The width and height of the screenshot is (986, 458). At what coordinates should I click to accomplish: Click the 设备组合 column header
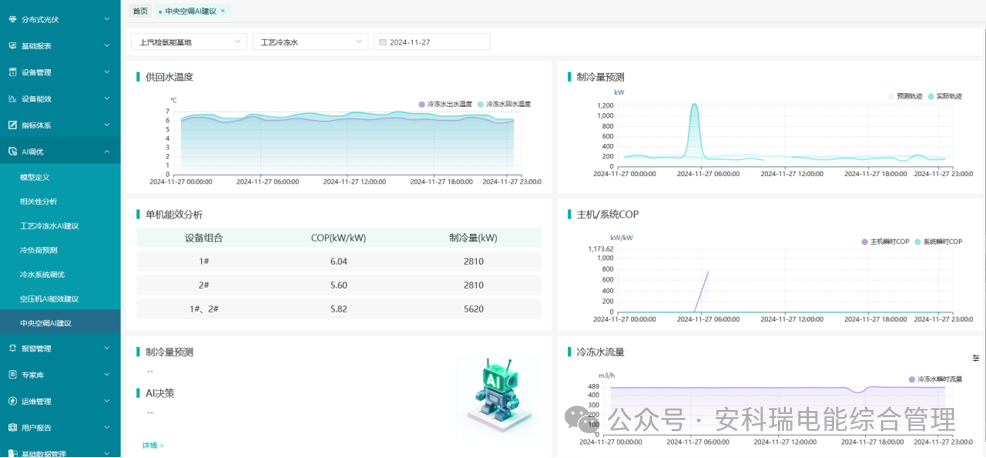204,238
